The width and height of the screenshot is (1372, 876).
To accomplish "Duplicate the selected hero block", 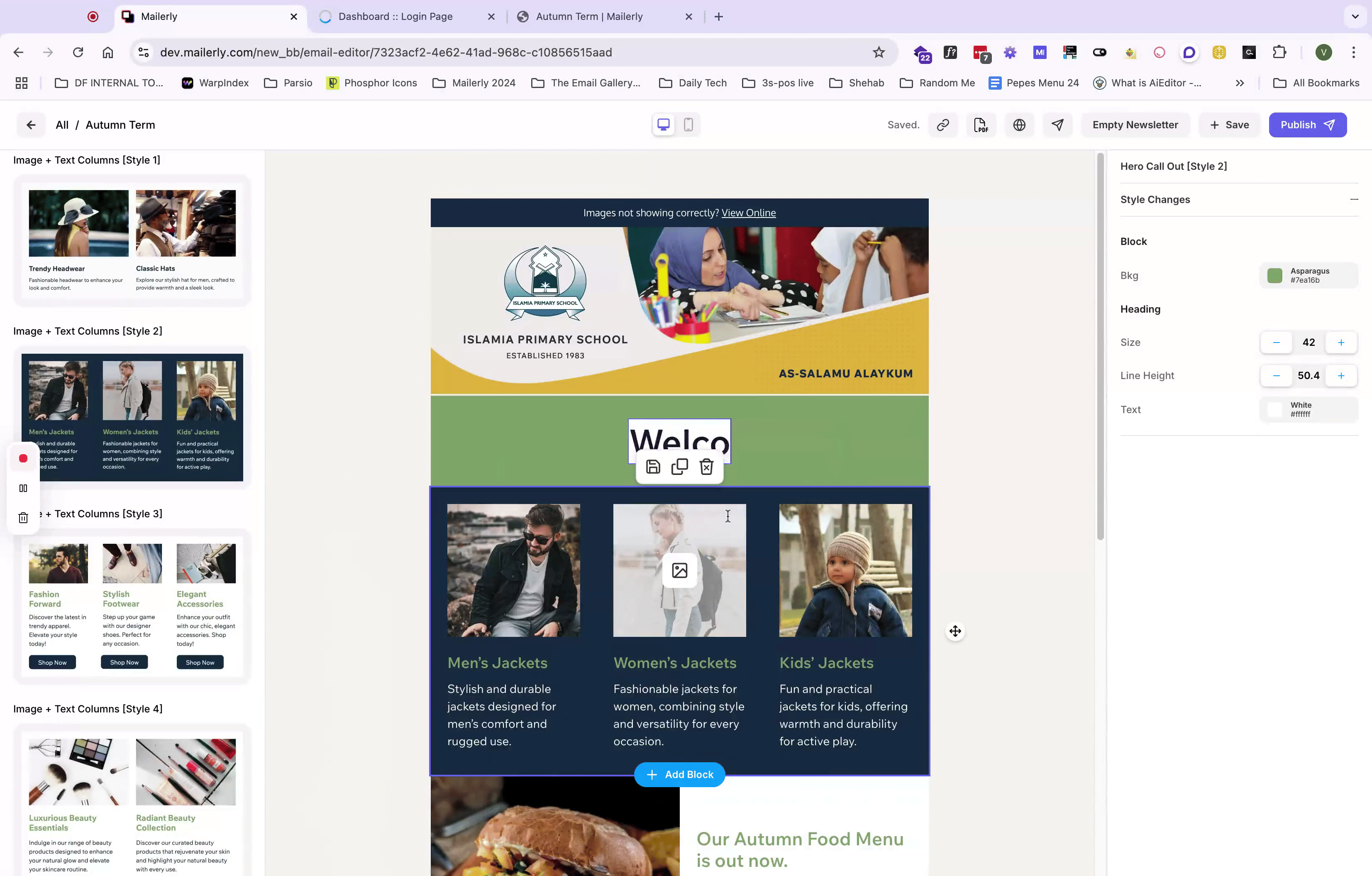I will (x=679, y=467).
